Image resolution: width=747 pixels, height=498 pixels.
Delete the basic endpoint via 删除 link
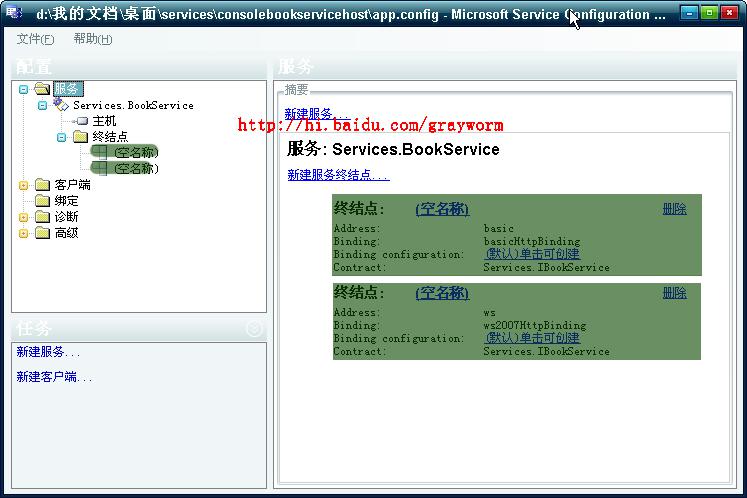point(675,209)
